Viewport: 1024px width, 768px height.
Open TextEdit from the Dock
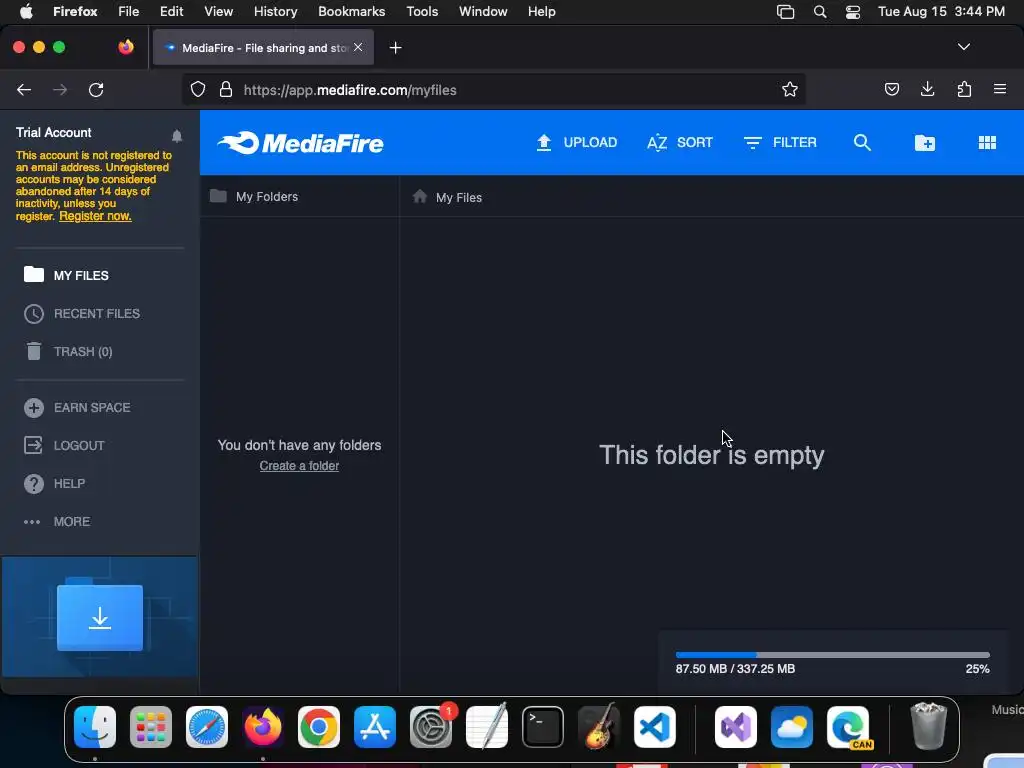tap(487, 727)
